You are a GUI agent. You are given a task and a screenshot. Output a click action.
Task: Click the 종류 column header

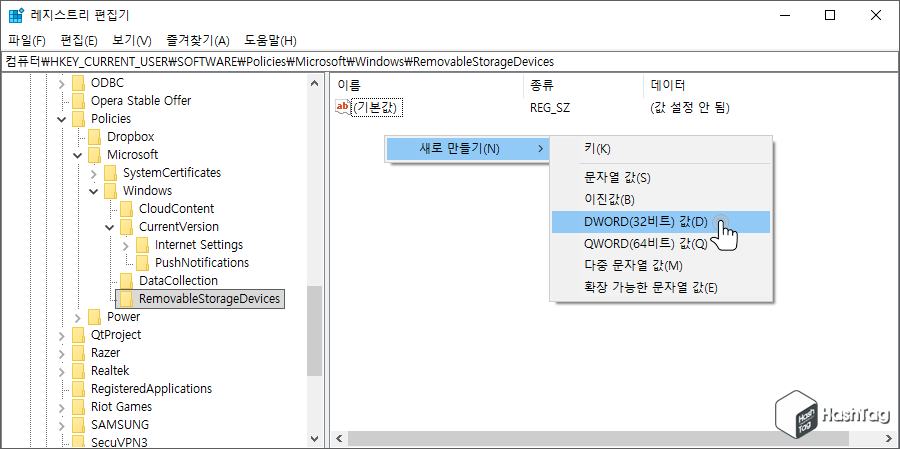[584, 86]
